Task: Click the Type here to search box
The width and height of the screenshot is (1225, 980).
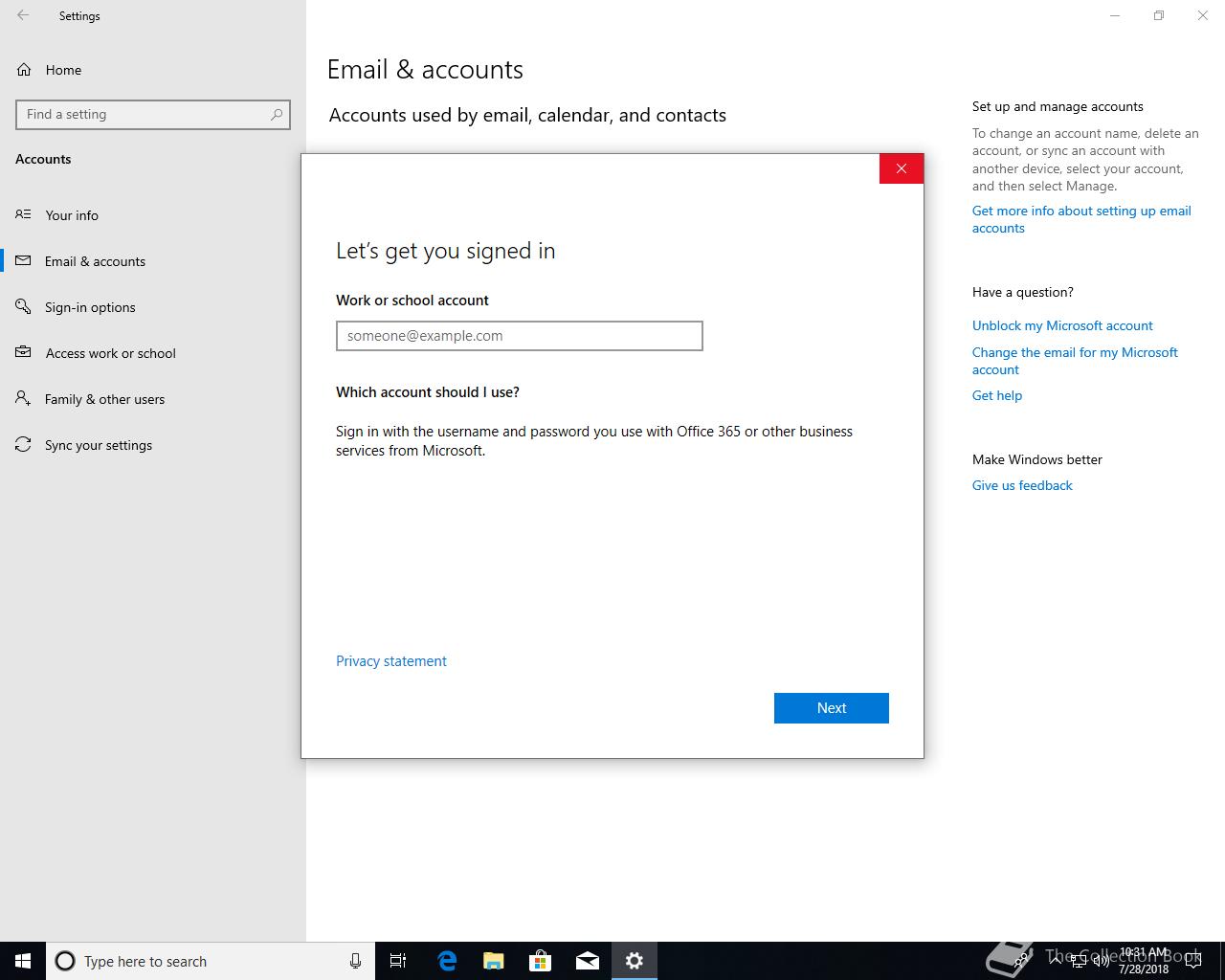Action: (x=211, y=961)
